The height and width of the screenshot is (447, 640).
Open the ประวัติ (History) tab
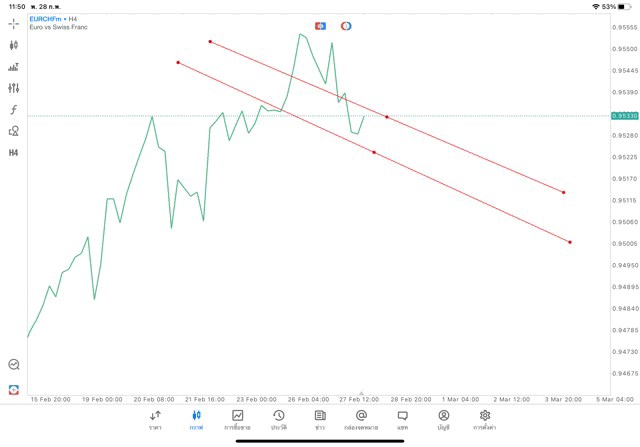(278, 419)
